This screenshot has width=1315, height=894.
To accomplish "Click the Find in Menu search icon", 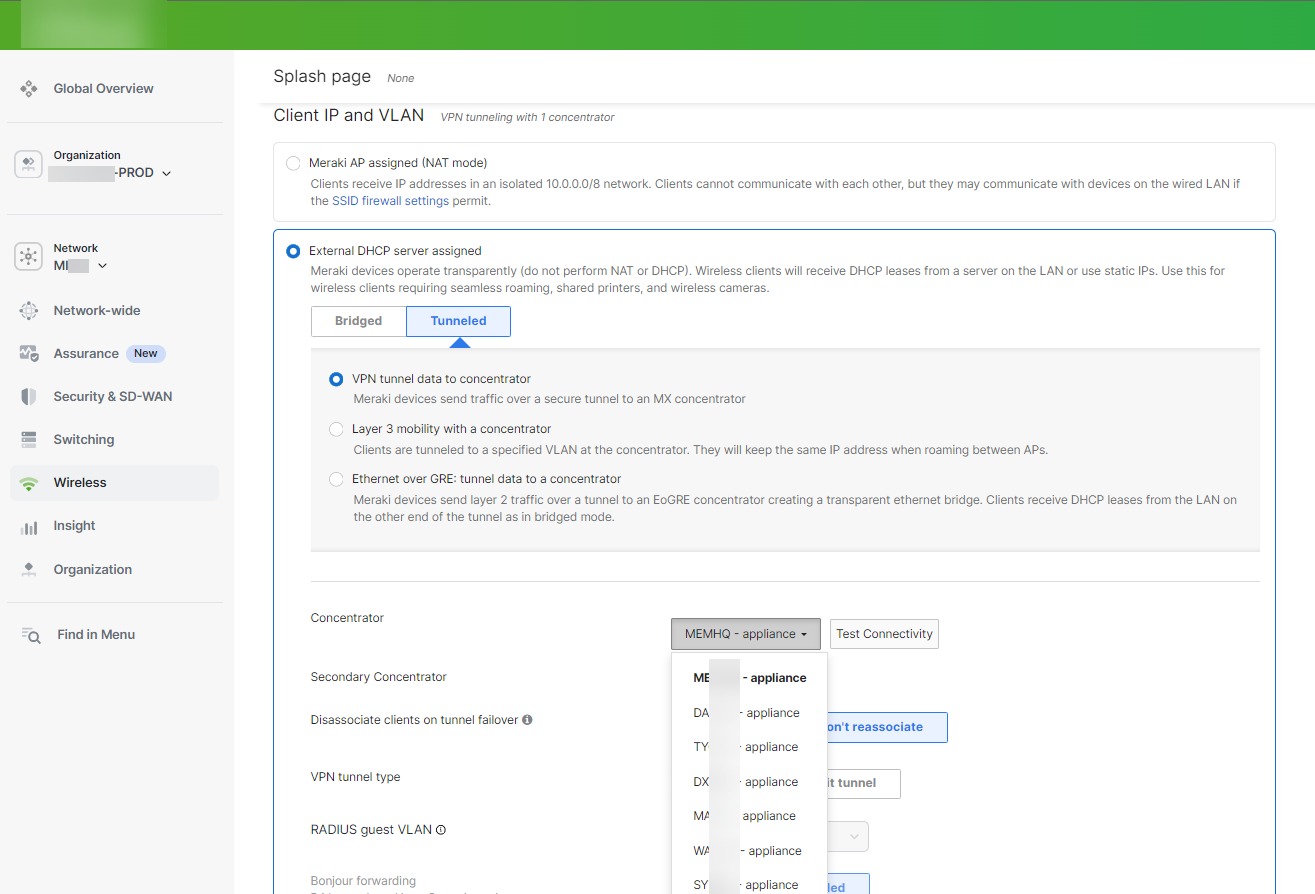I will [x=31, y=635].
